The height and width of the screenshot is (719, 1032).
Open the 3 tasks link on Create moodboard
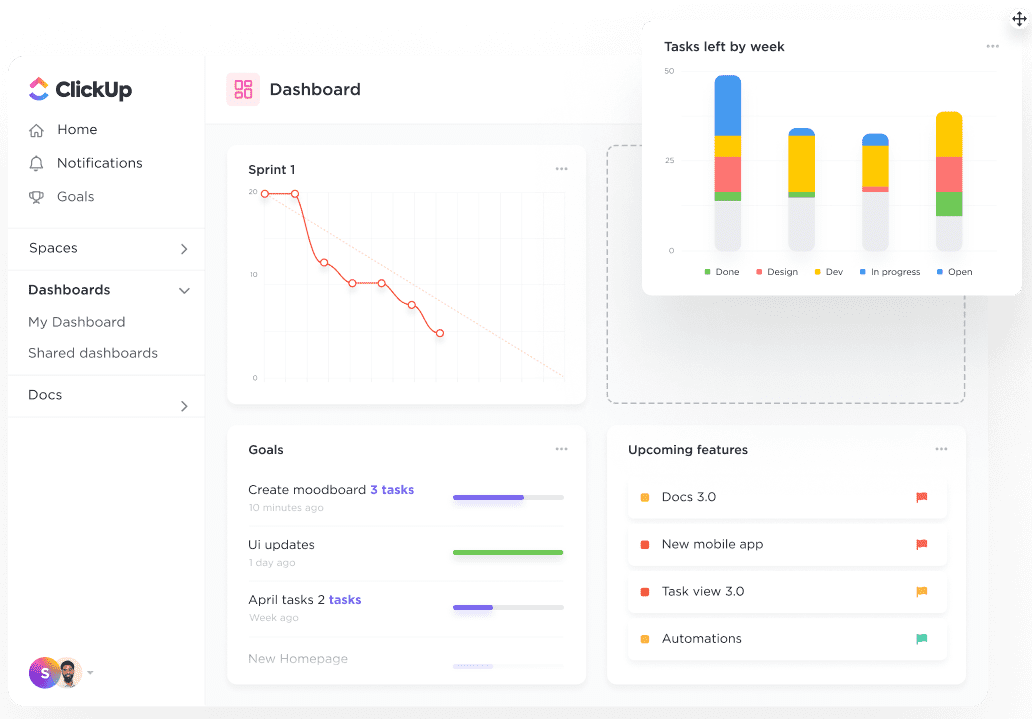pyautogui.click(x=392, y=490)
